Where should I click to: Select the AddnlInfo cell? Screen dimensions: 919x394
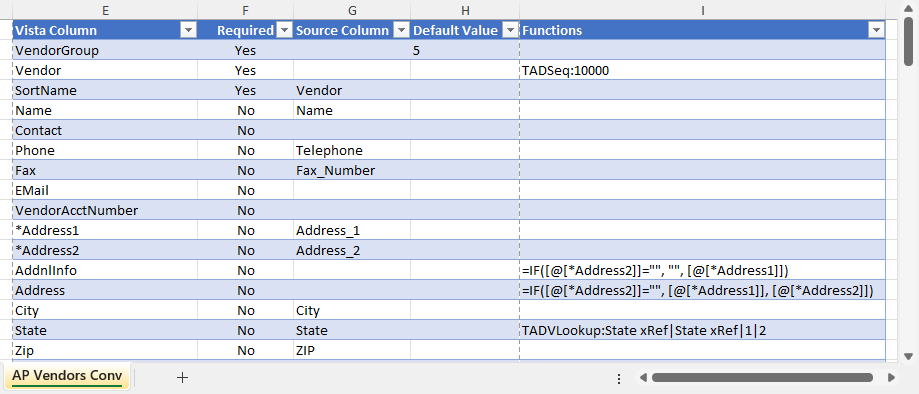pos(105,270)
